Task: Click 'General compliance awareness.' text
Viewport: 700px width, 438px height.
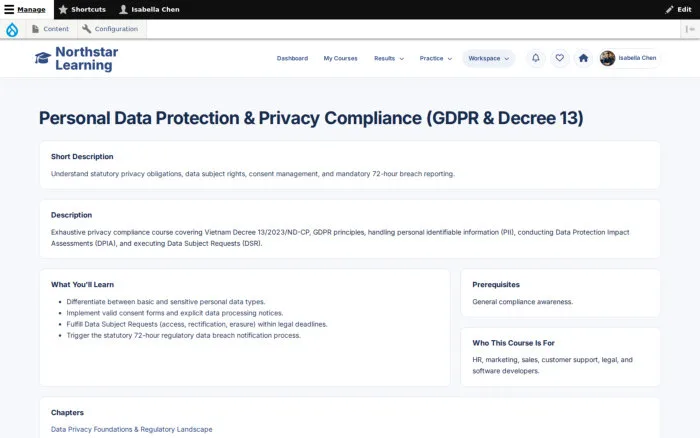Action: click(522, 302)
